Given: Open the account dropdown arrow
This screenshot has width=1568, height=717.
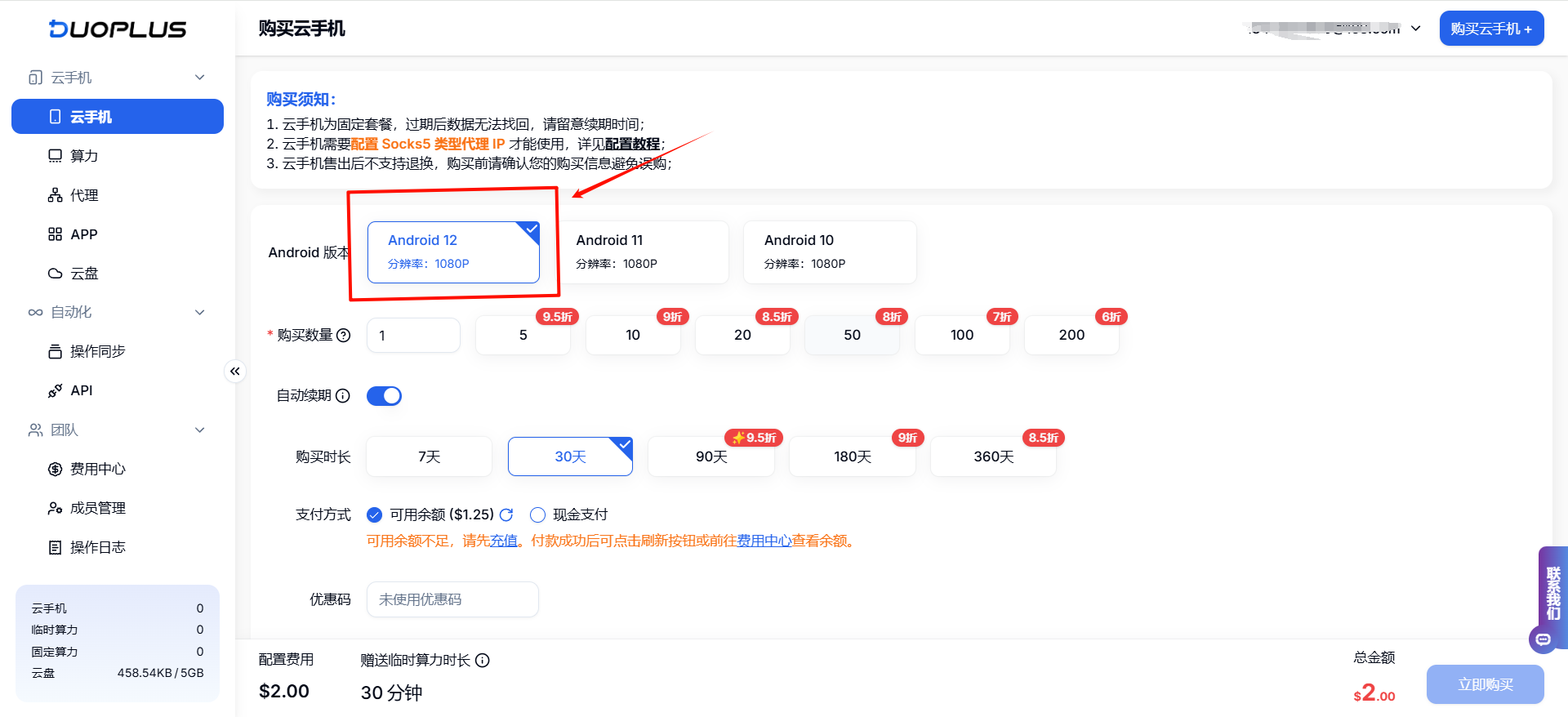Looking at the screenshot, I should pos(1416,29).
